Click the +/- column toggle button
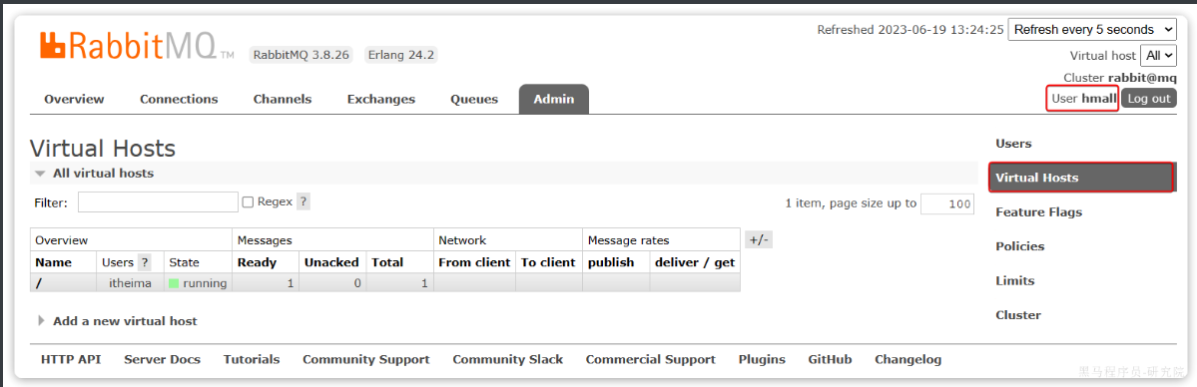 coord(759,240)
